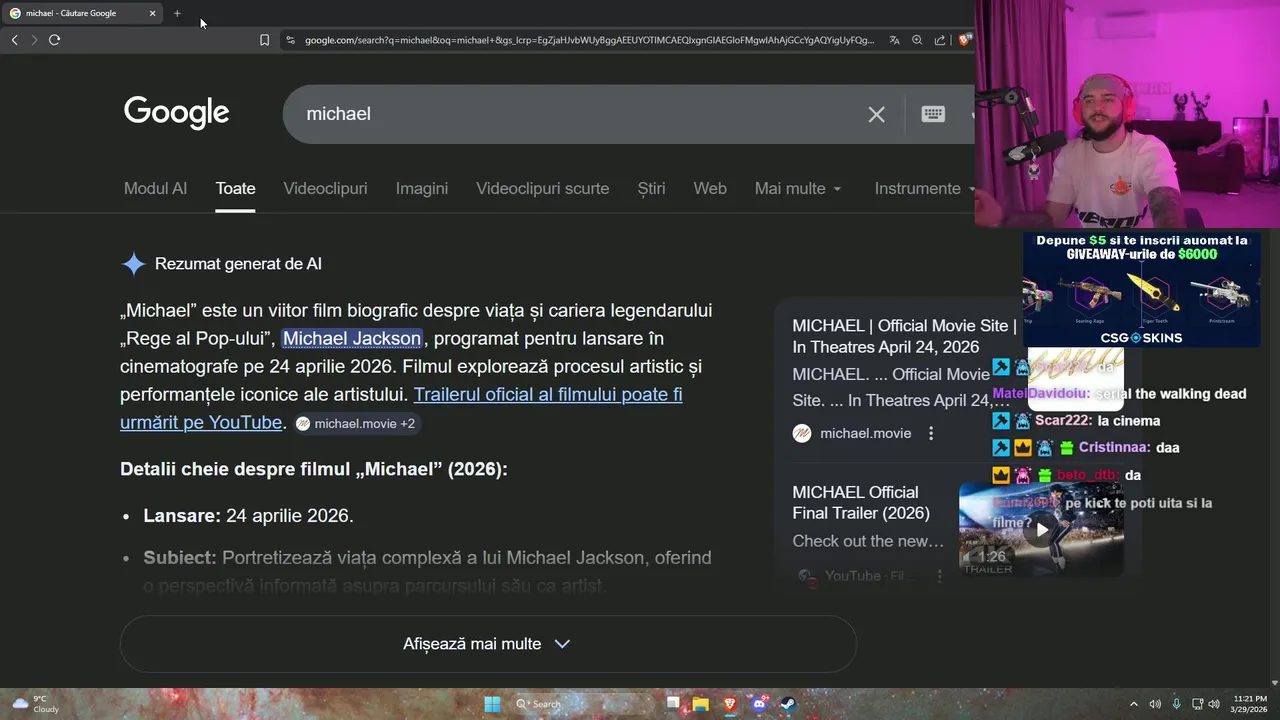Expand the Mai multe search menu
Viewport: 1280px width, 720px height.
click(x=798, y=188)
